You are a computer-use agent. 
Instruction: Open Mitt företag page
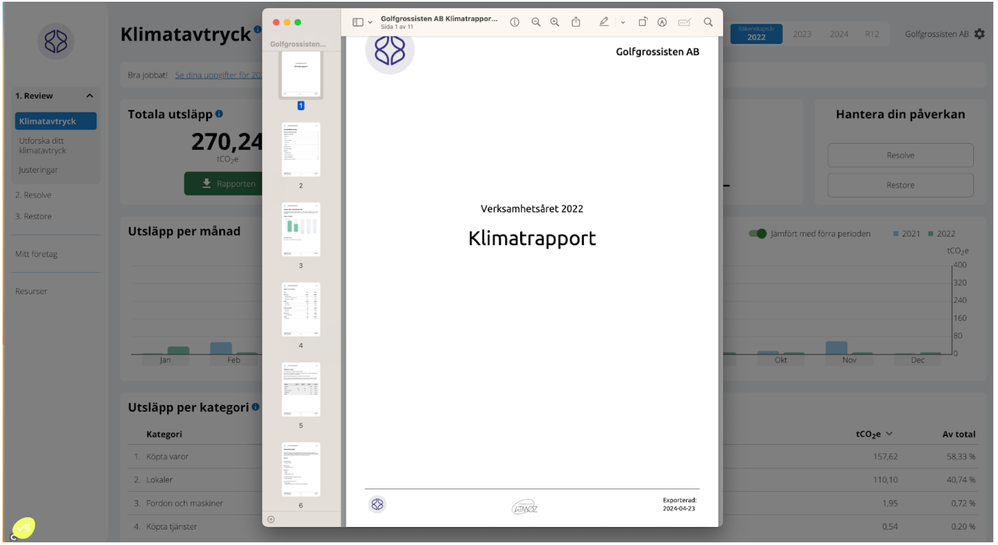36,254
